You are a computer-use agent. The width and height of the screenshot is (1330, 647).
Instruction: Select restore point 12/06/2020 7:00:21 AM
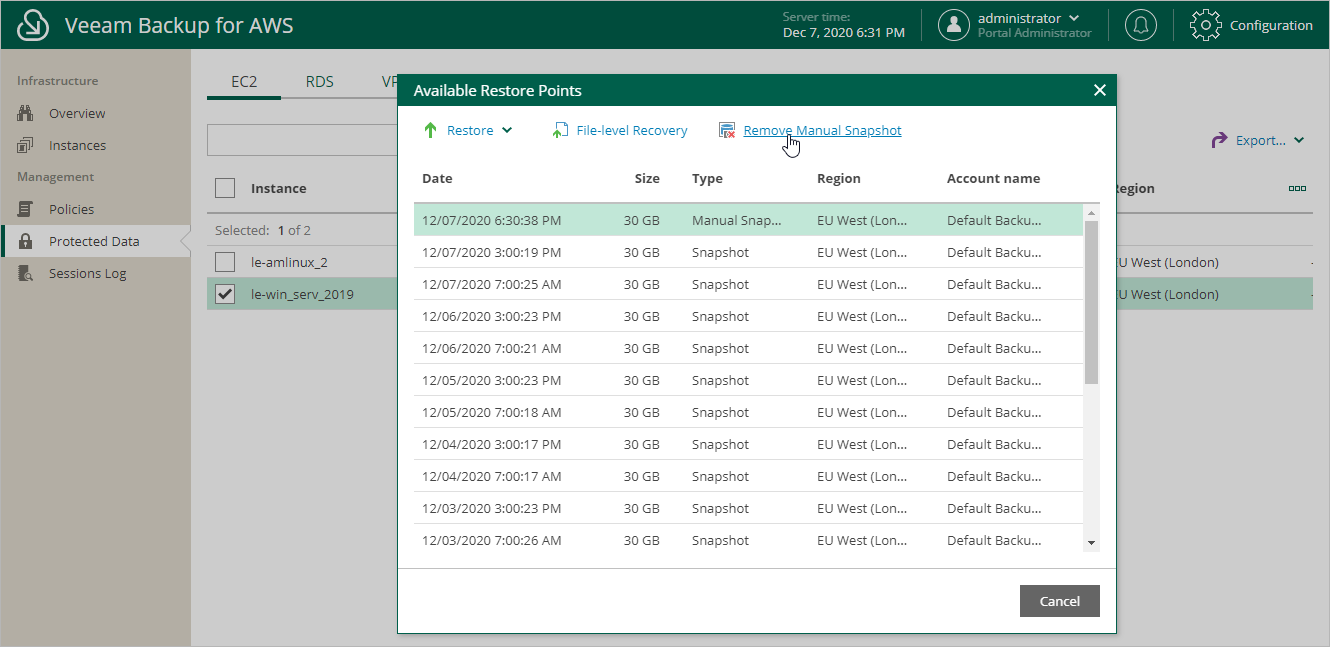tap(748, 348)
